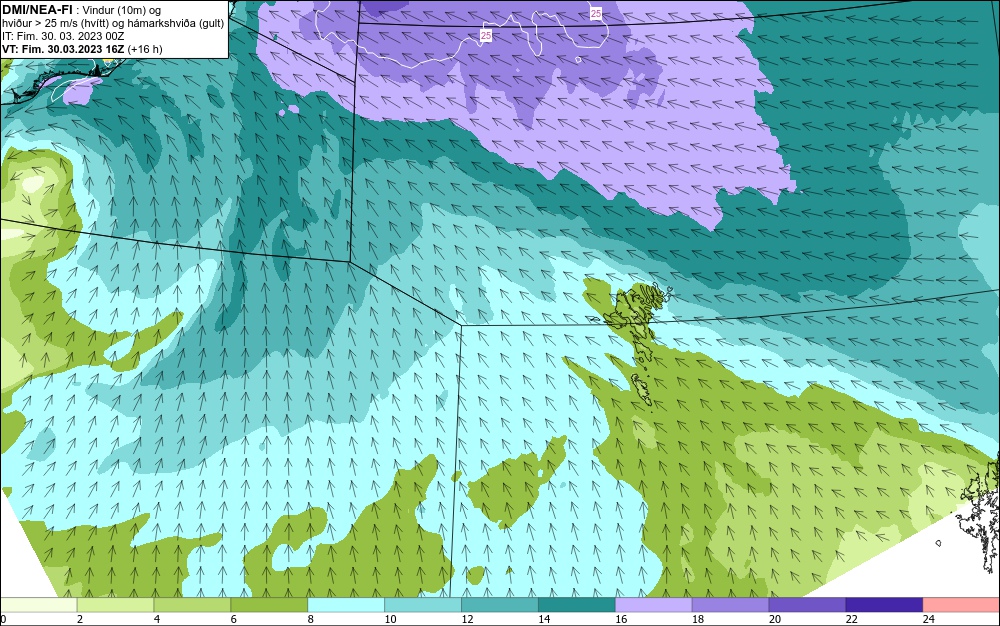This screenshot has width=1000, height=626.
Task: Click the legend scale number 4
Action: coord(157,619)
